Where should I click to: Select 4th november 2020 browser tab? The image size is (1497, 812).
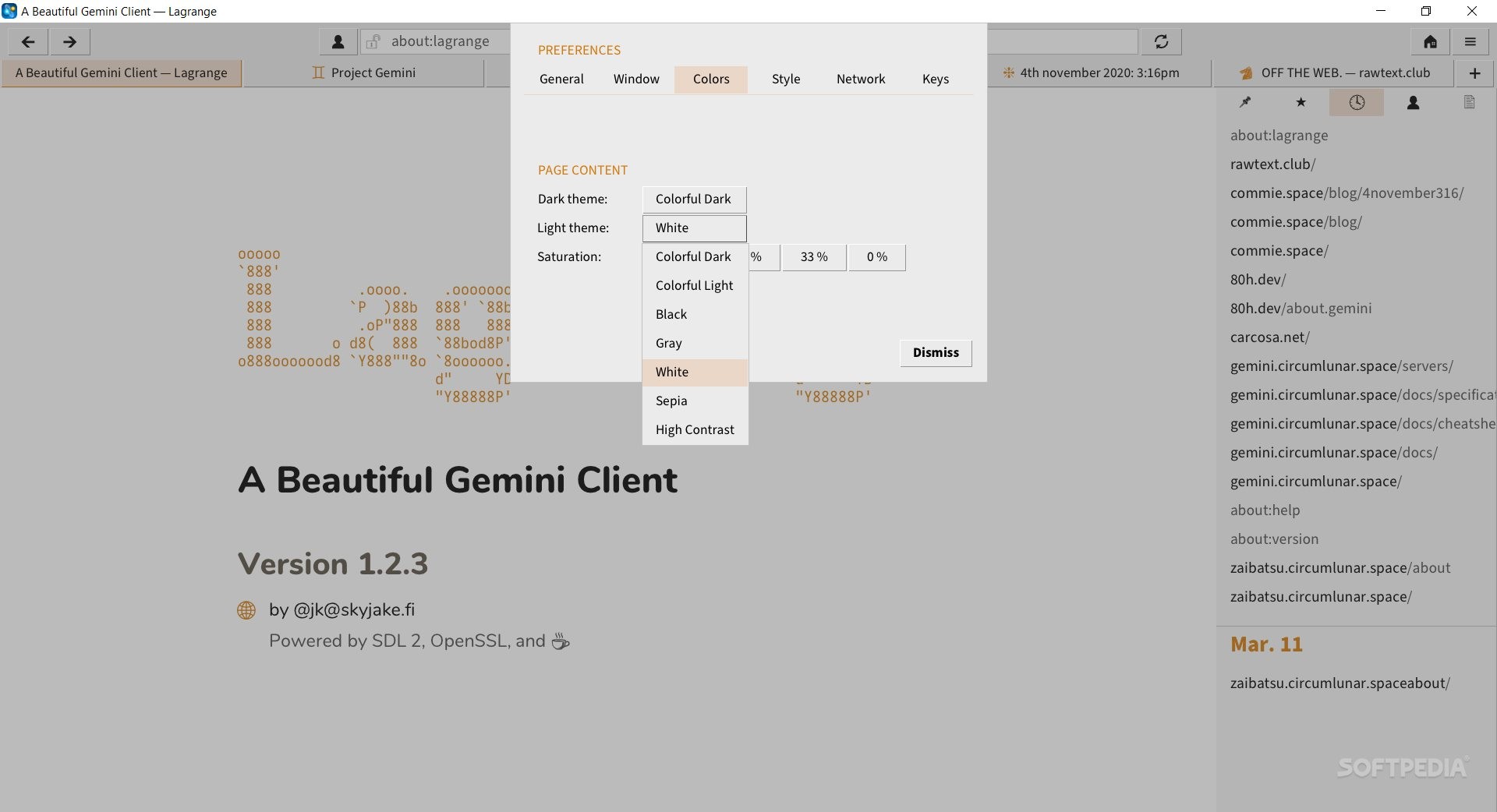[1099, 73]
